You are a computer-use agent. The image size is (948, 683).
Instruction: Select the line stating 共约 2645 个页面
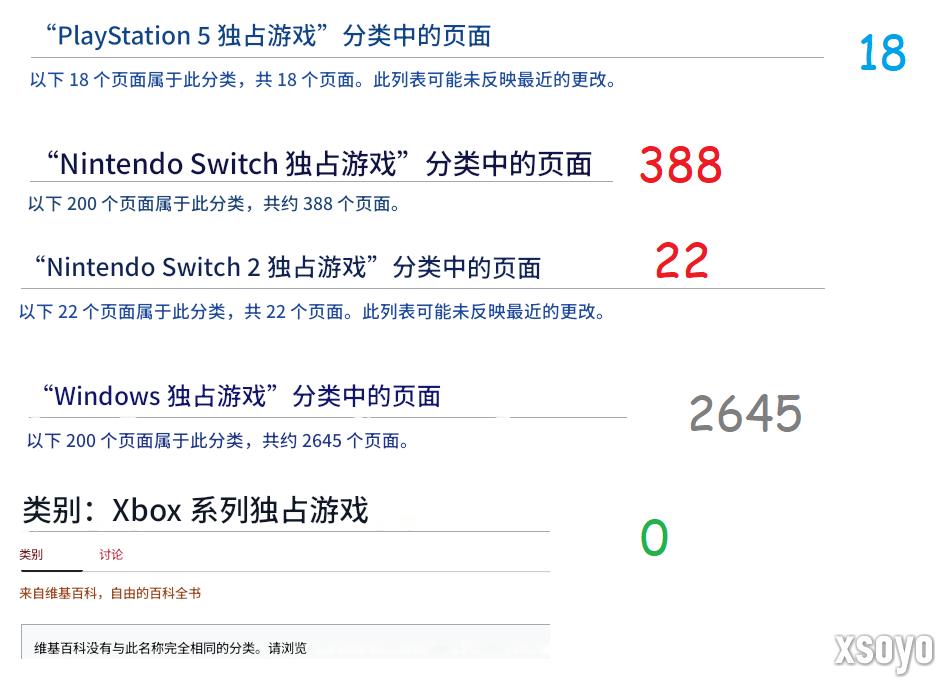coord(218,440)
